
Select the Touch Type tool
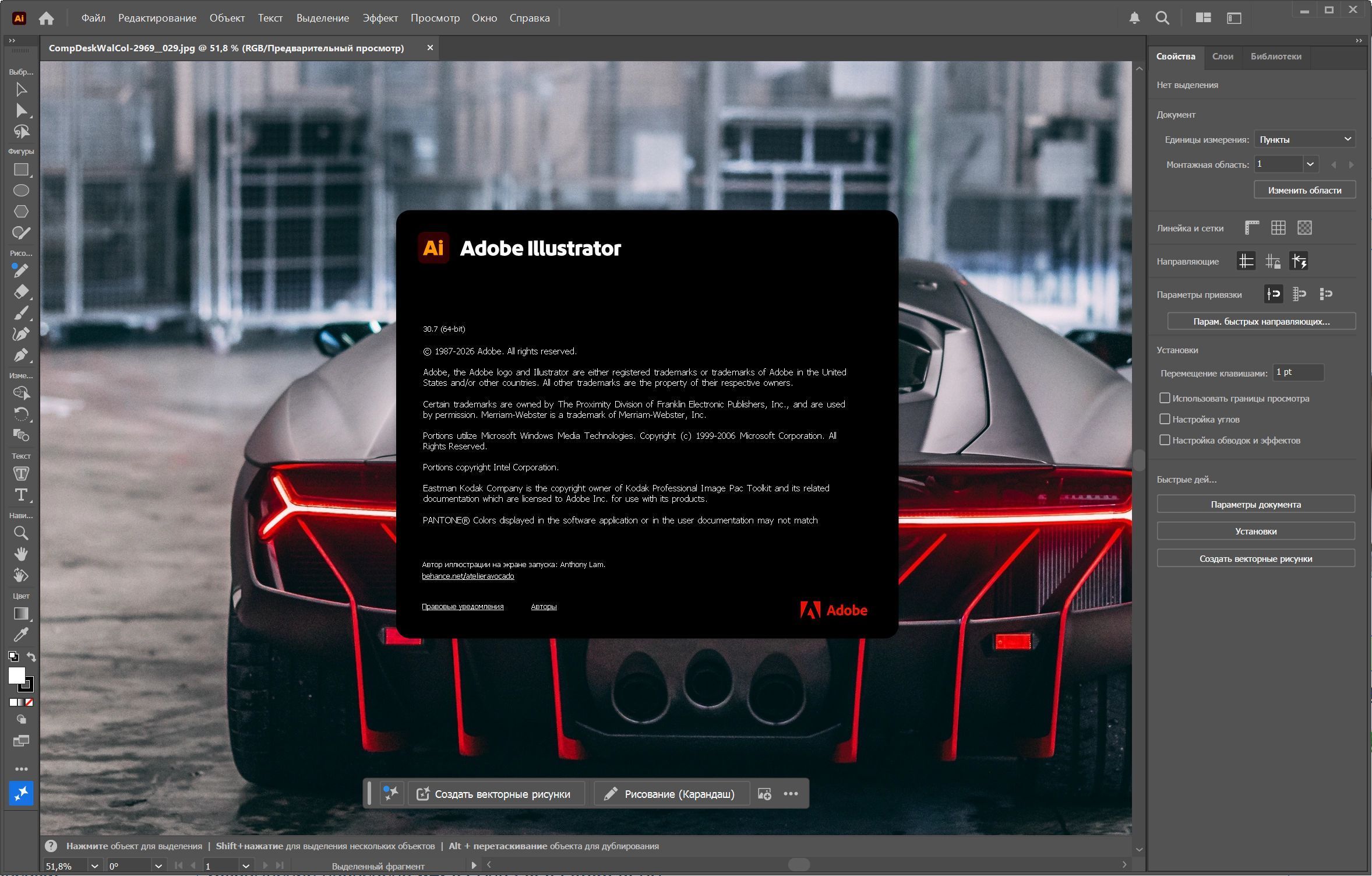(x=21, y=474)
